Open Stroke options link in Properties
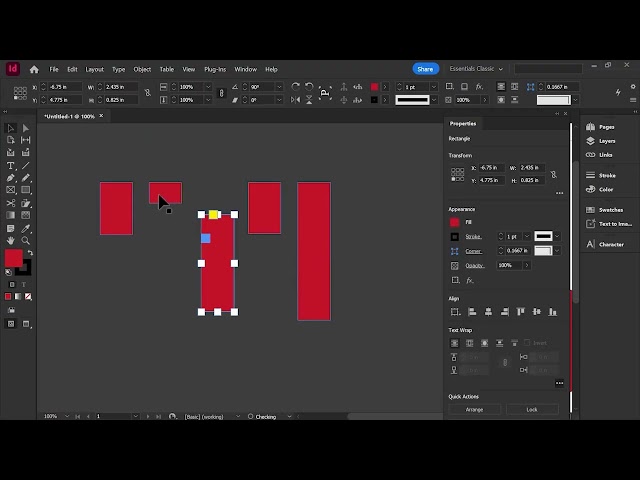This screenshot has height=480, width=640. [x=473, y=236]
